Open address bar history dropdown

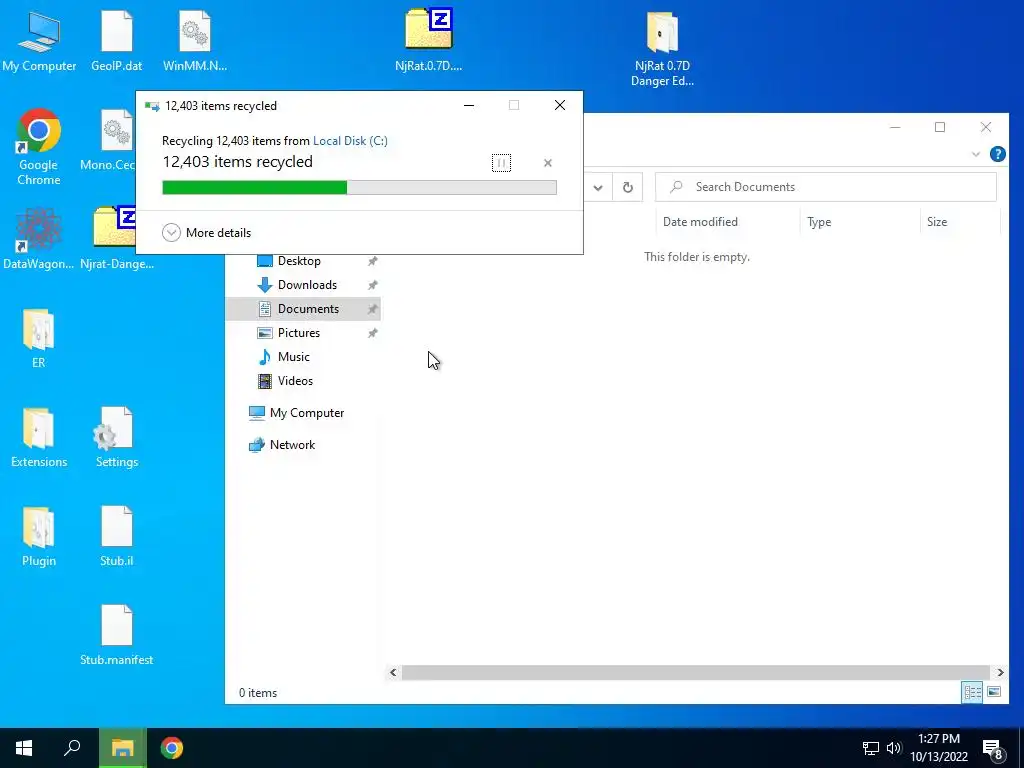pos(598,187)
